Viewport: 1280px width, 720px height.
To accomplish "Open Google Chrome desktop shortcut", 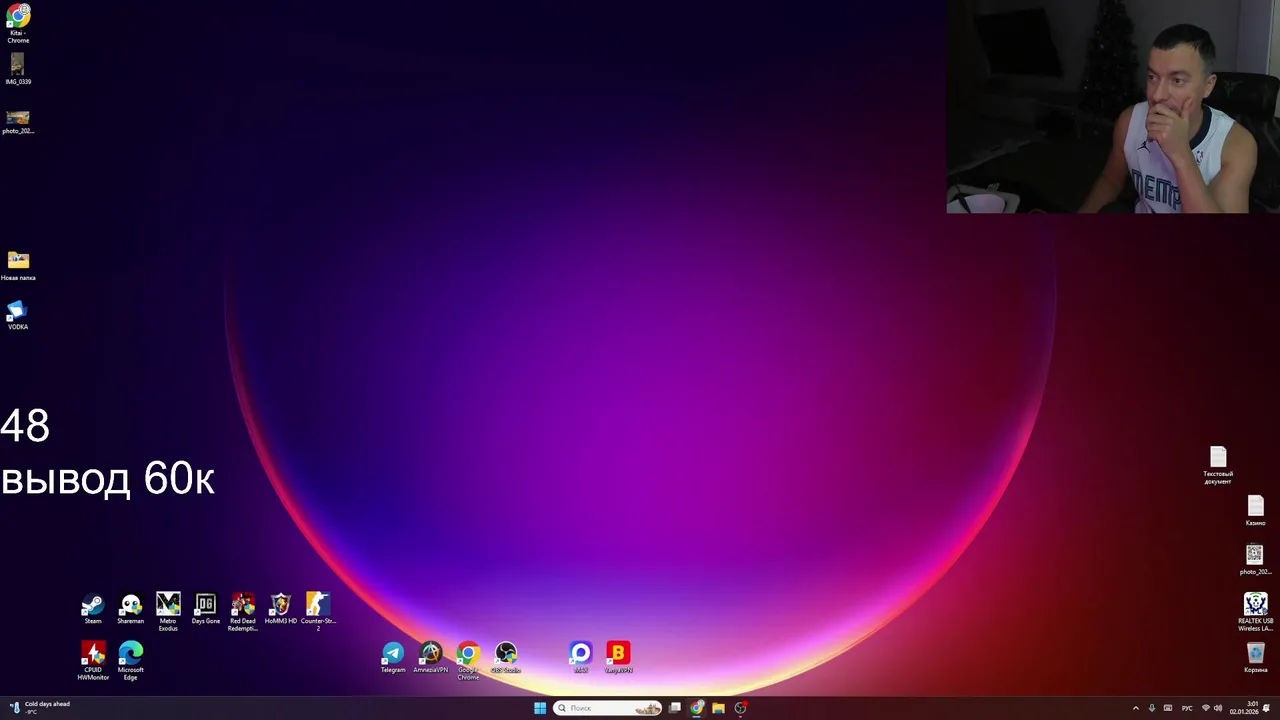I will click(468, 661).
